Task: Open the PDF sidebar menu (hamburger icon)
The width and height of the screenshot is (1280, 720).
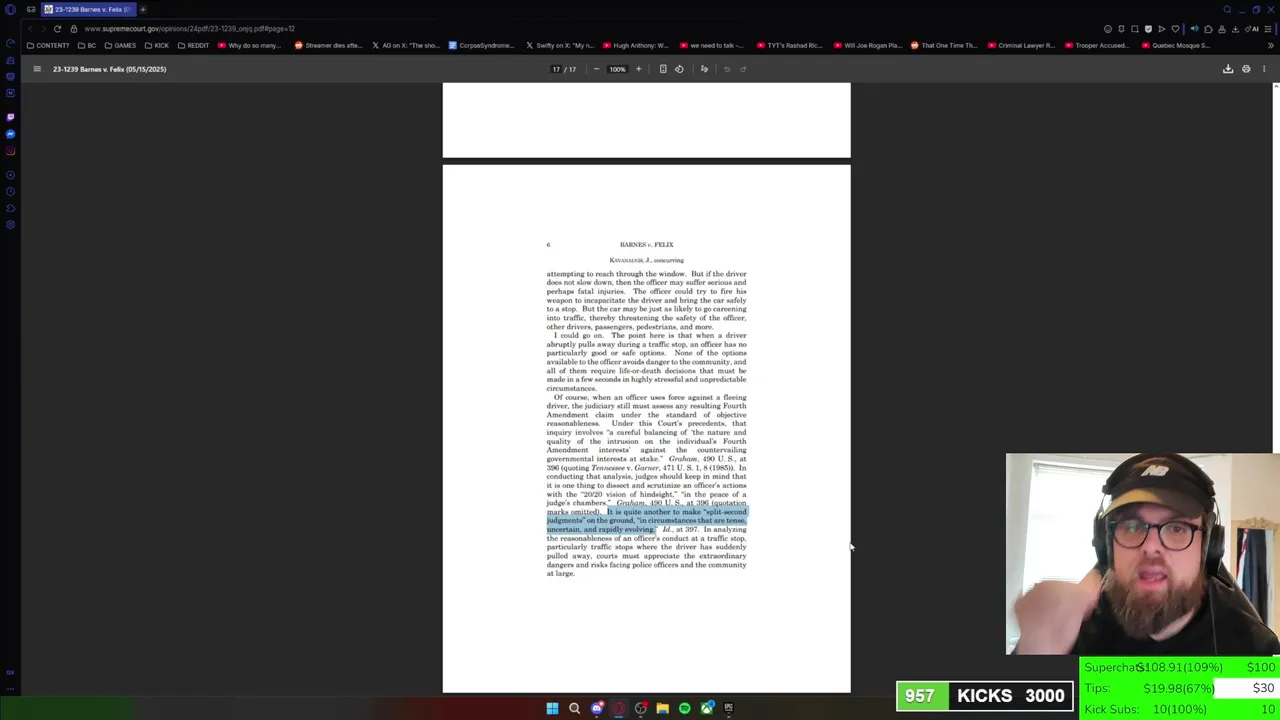Action: pyautogui.click(x=37, y=69)
